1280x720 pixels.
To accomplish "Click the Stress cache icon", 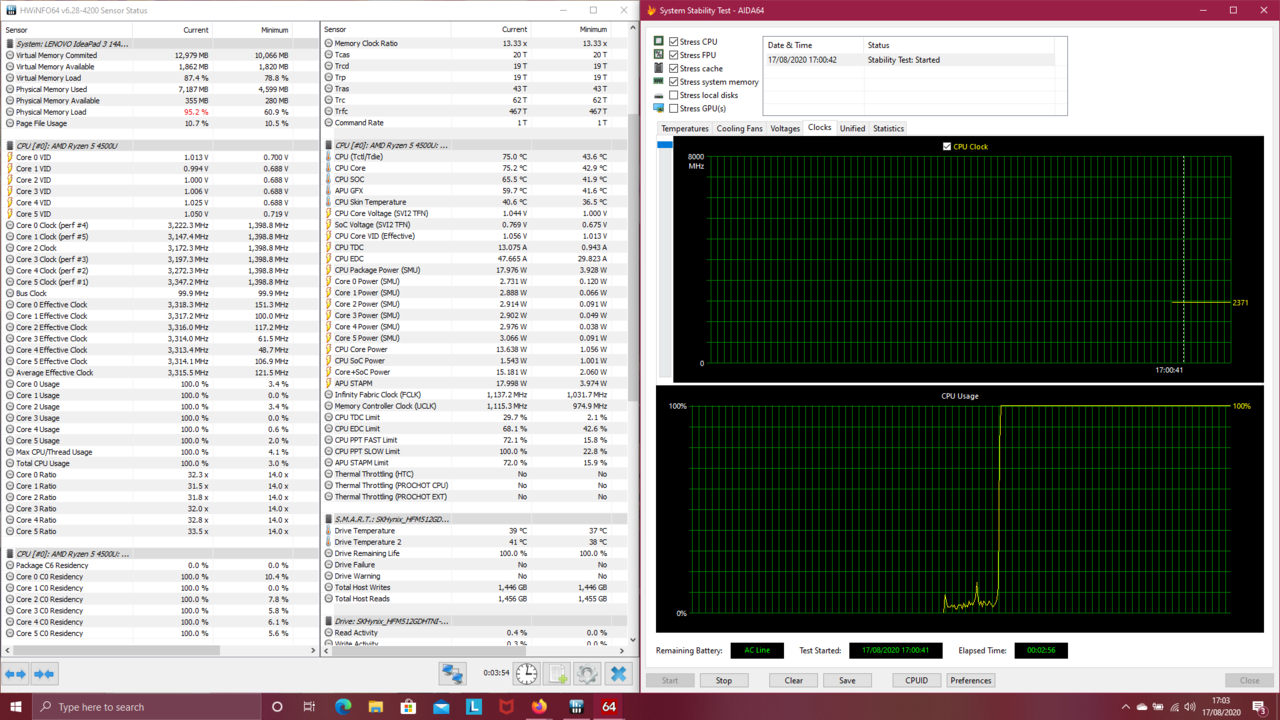I will point(658,68).
